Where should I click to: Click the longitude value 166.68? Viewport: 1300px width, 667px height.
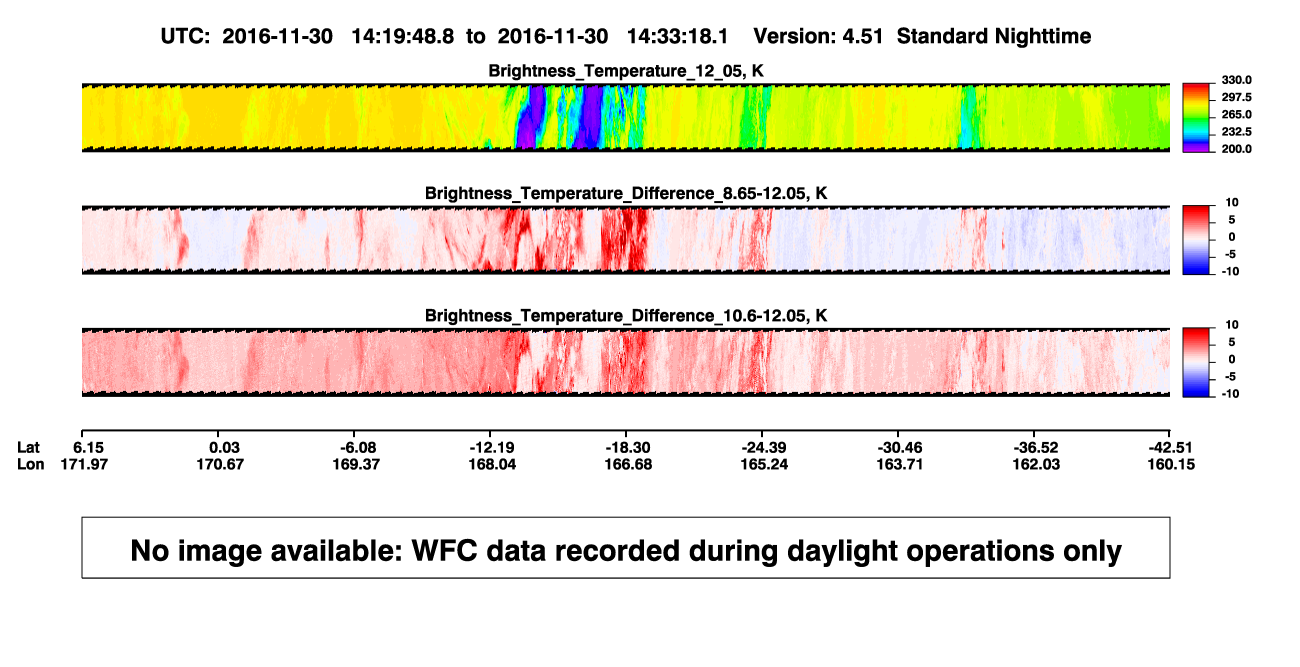click(628, 464)
